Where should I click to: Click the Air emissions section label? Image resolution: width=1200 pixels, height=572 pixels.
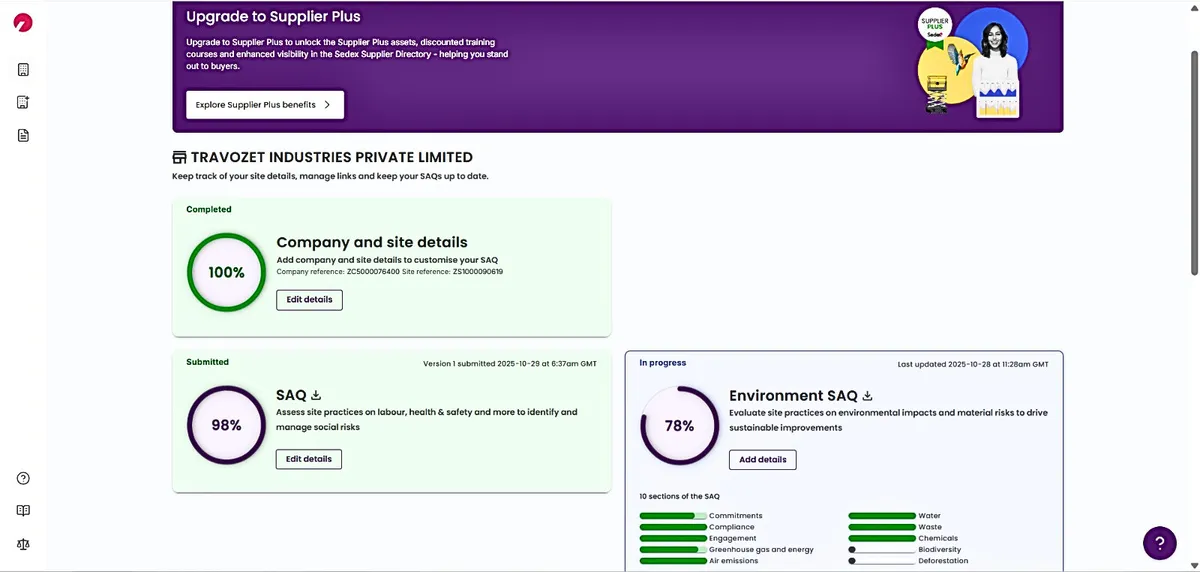pyautogui.click(x=733, y=561)
